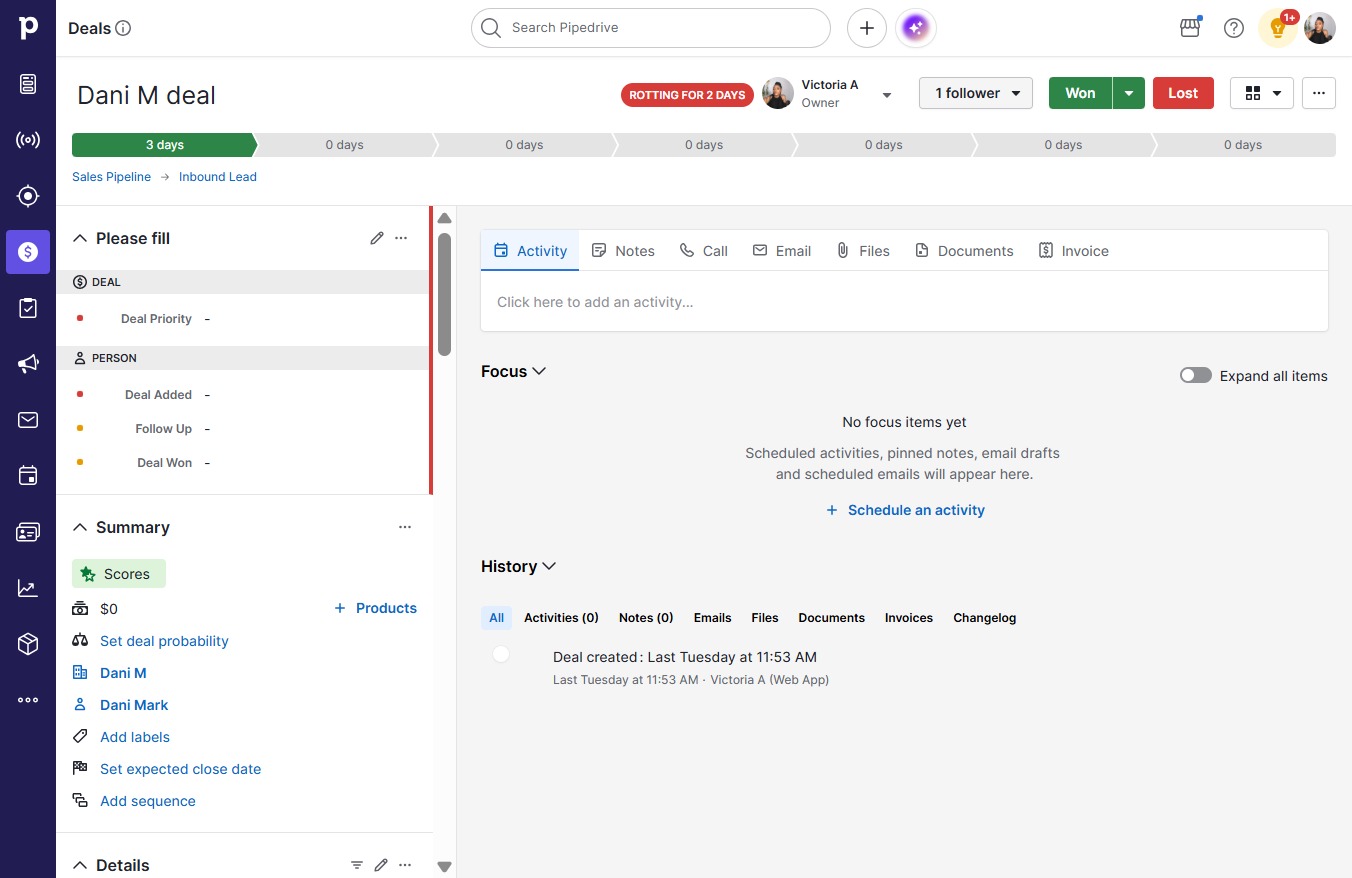Focus the Search Pipedrive field
Screen dimensions: 1352x878
click(x=651, y=28)
